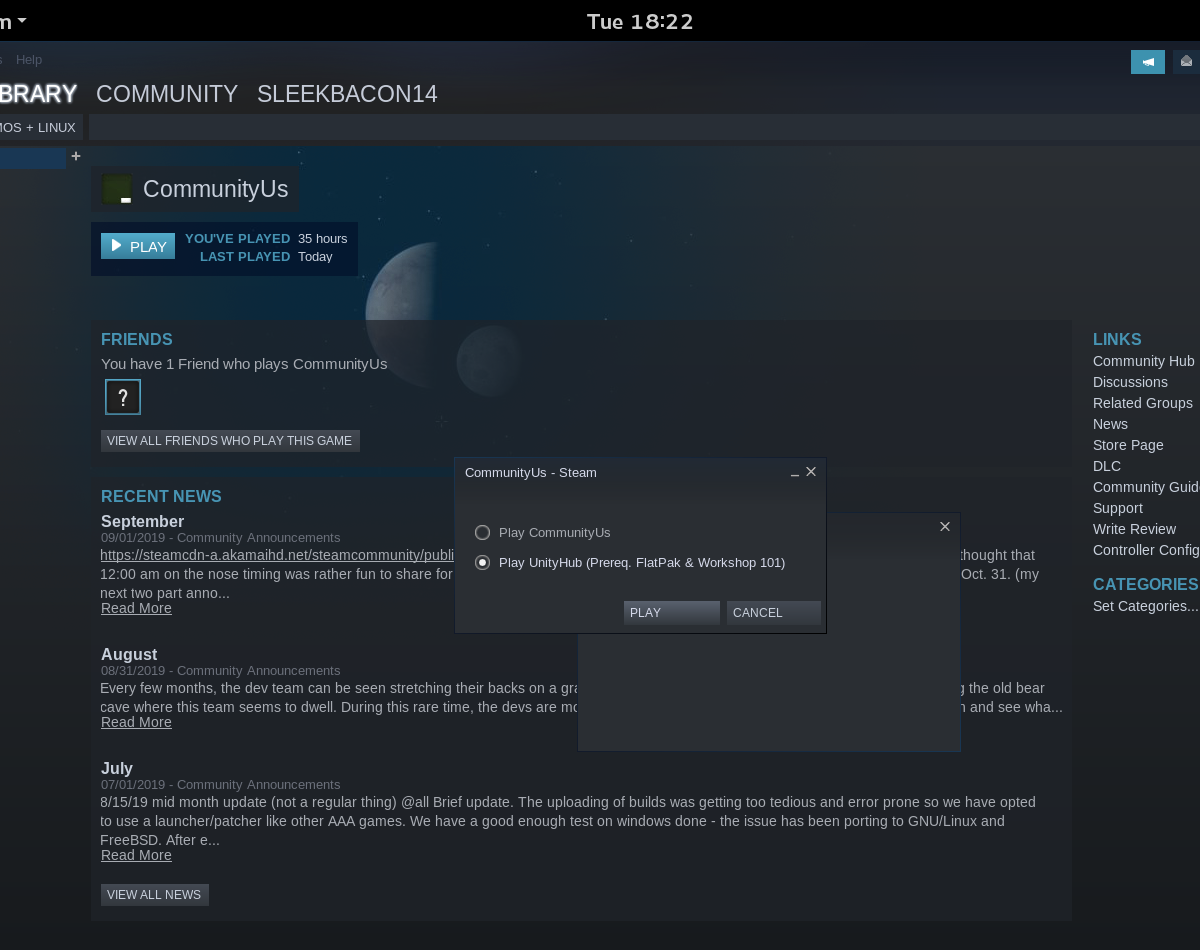Image resolution: width=1200 pixels, height=950 pixels.
Task: Open the DLC link
Action: tap(1107, 466)
